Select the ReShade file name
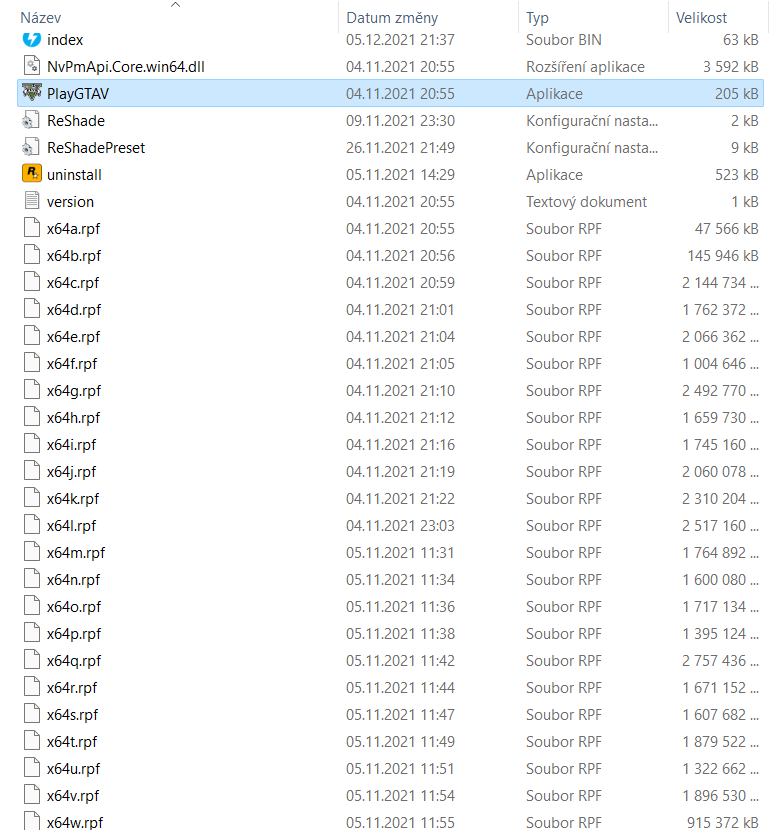The height and width of the screenshot is (837, 779). 76,121
